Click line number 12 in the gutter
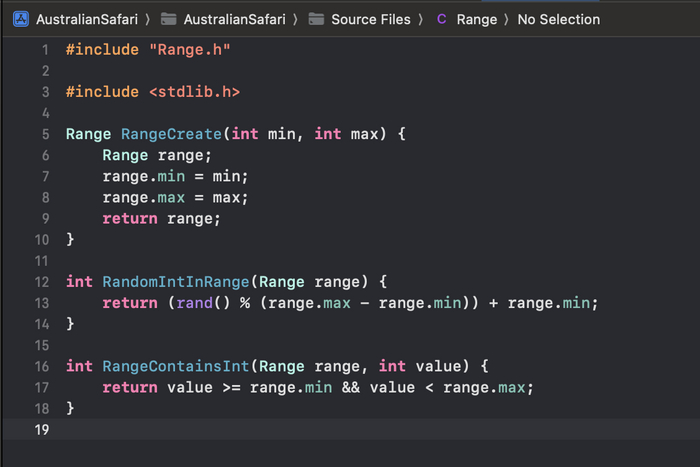Viewport: 700px width, 467px height. click(x=41, y=281)
